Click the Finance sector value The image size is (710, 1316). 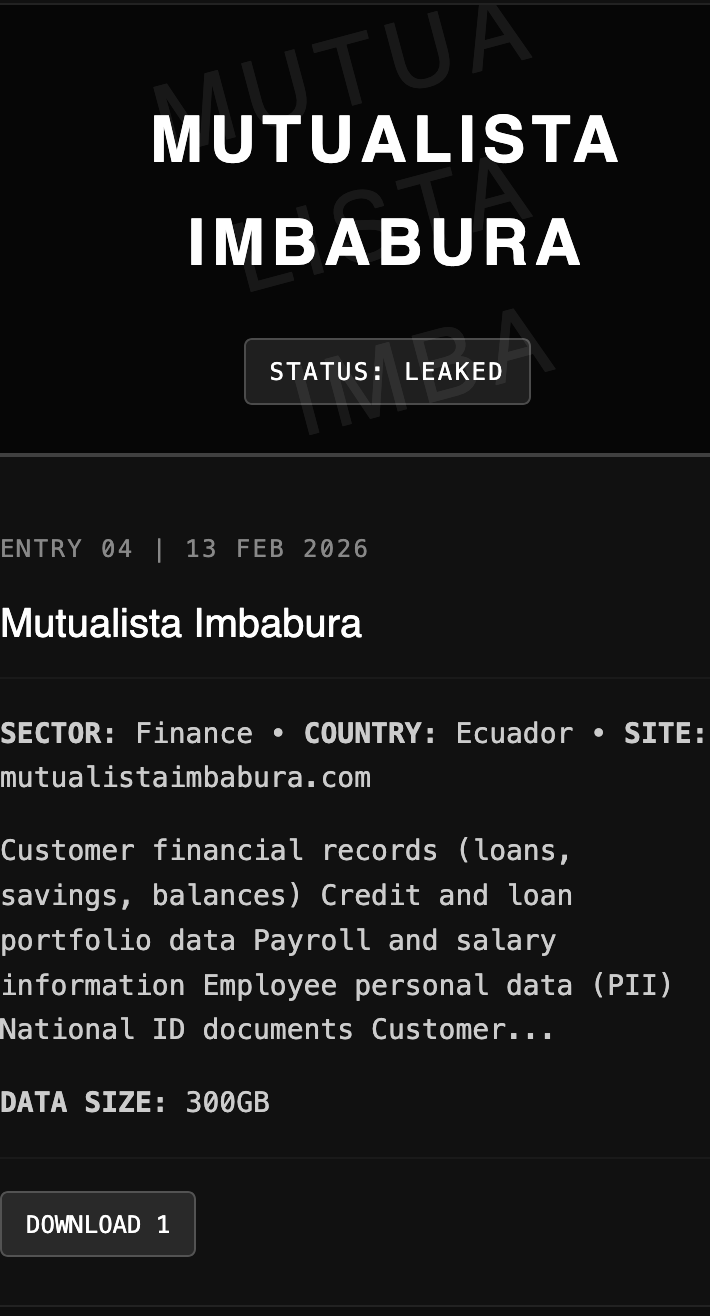[x=194, y=733]
